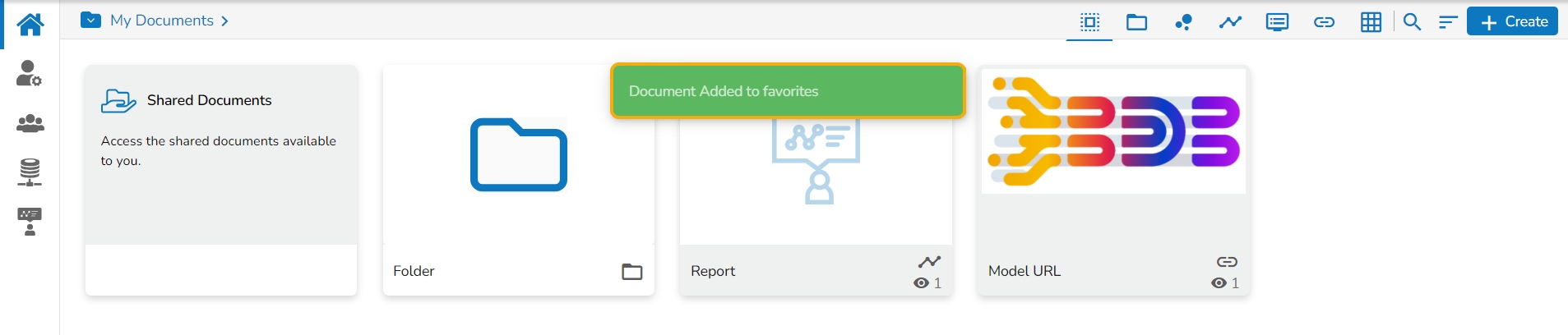
Task: Filter by chain link icon in toolbar
Action: point(1324,22)
